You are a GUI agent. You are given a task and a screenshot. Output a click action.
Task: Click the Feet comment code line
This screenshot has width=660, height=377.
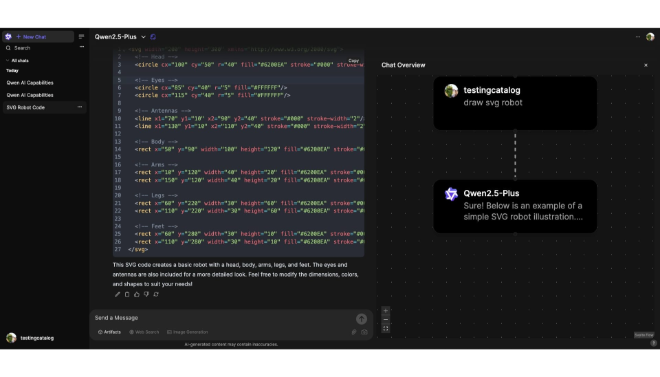(156, 226)
